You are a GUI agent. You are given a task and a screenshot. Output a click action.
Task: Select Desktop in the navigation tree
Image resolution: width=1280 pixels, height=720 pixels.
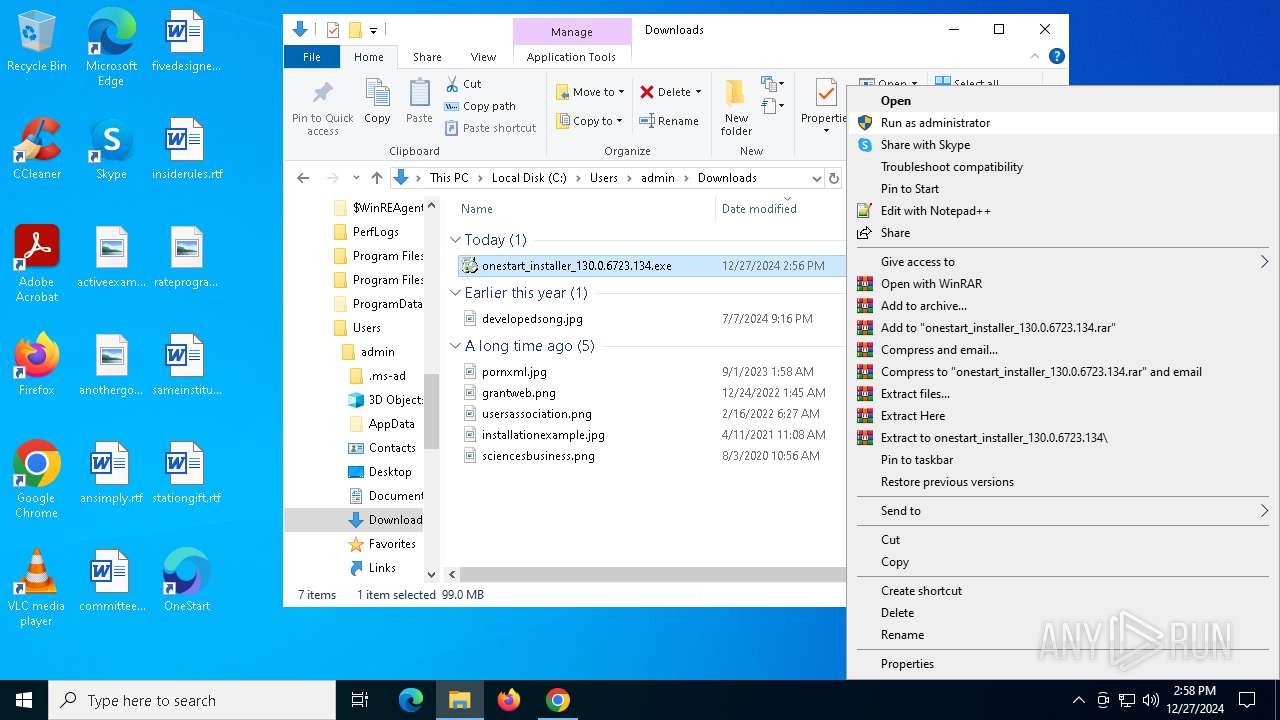pyautogui.click(x=389, y=472)
